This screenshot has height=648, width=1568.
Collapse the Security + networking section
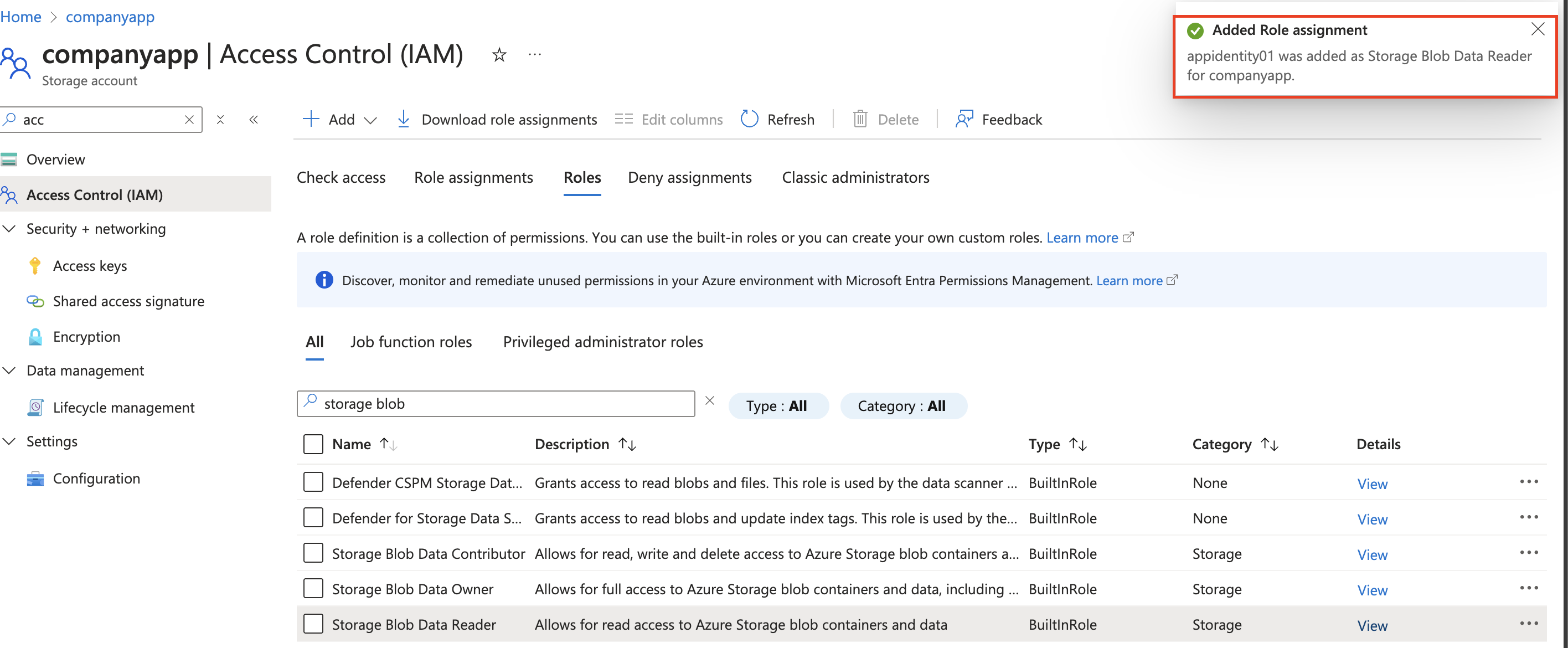point(9,229)
